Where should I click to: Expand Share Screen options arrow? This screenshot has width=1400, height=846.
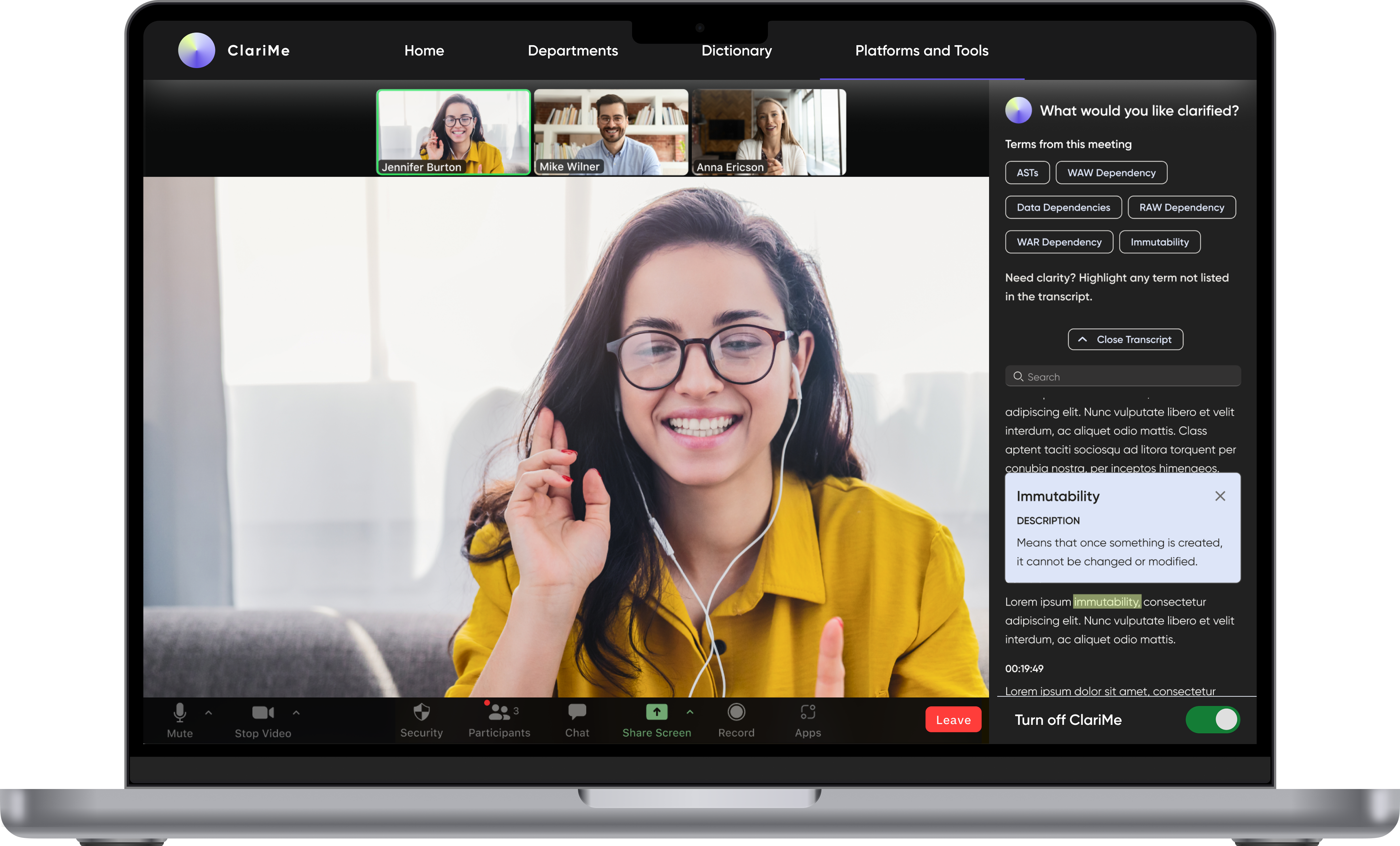pos(690,712)
